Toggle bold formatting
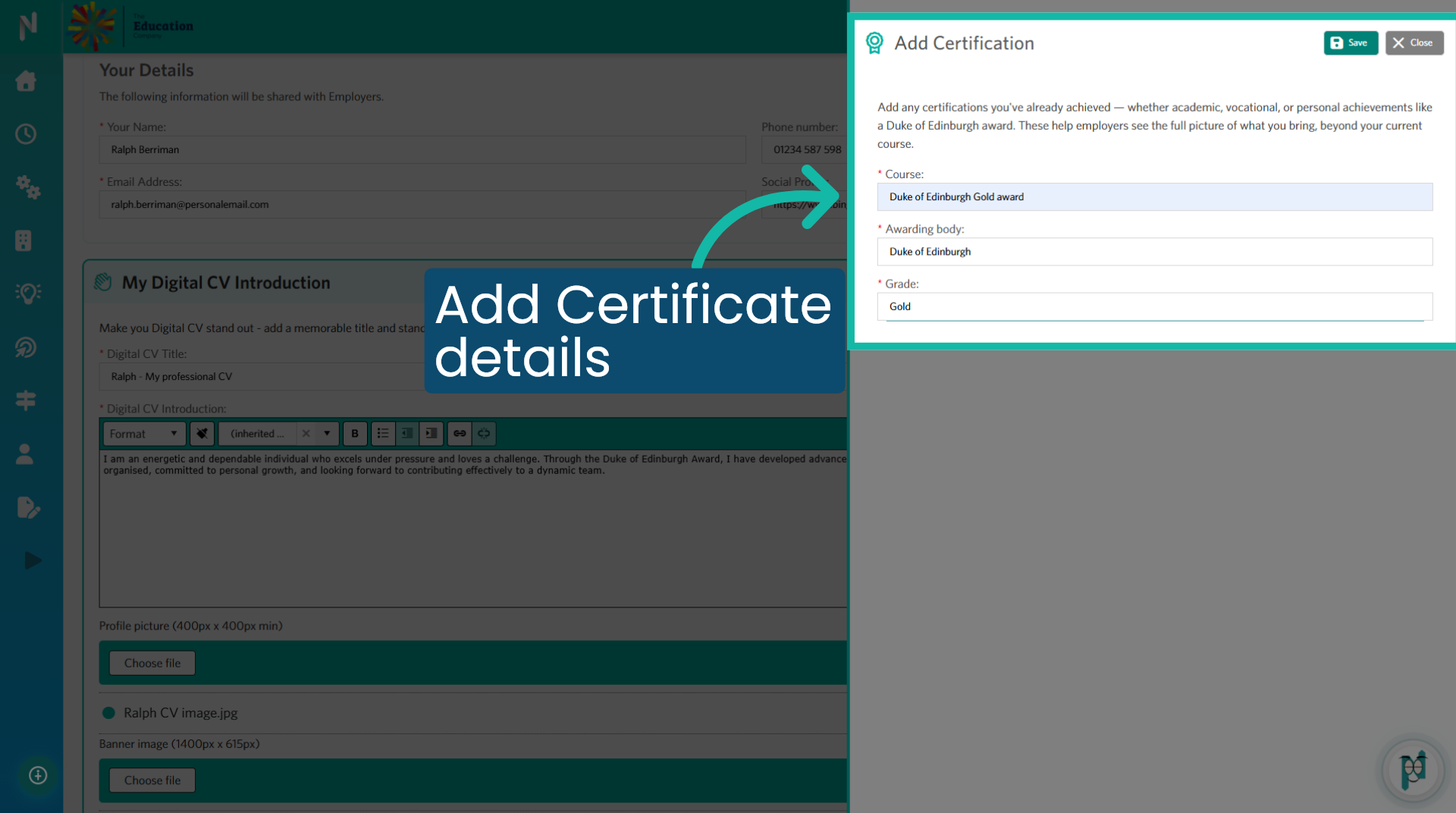Viewport: 1456px width, 813px height. pos(355,434)
